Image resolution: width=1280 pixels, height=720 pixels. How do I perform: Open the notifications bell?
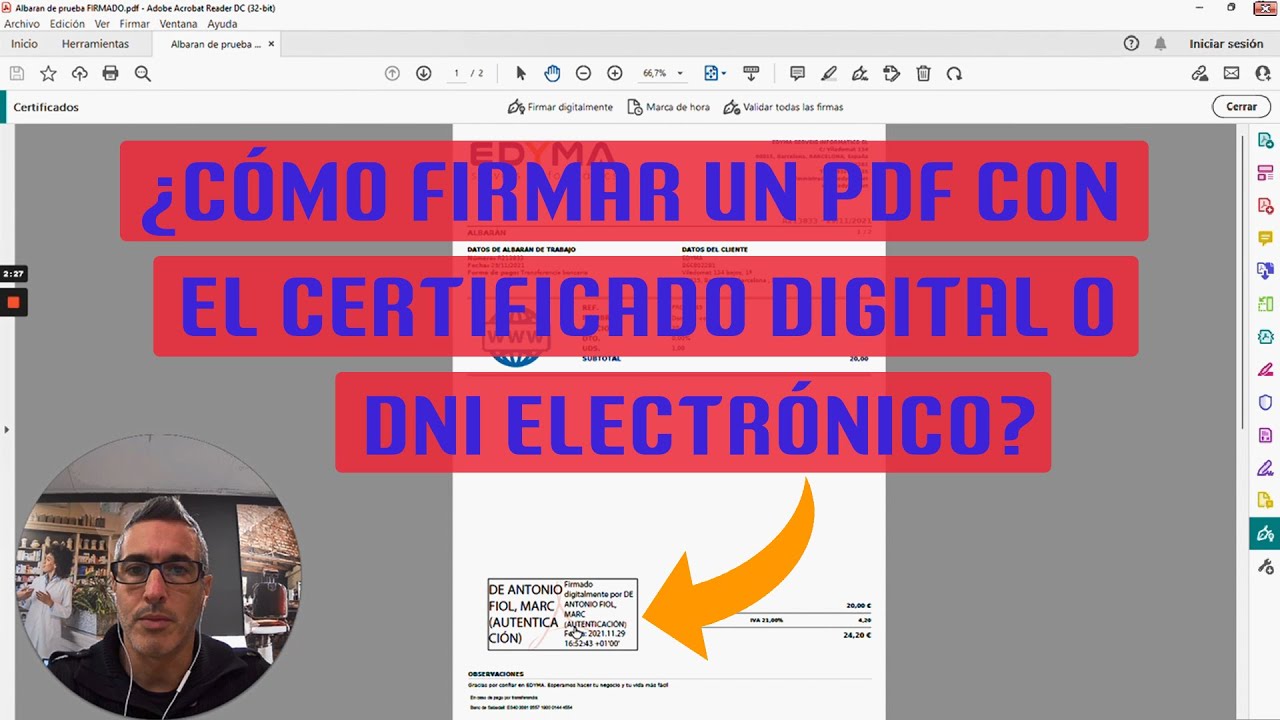pyautogui.click(x=1160, y=43)
